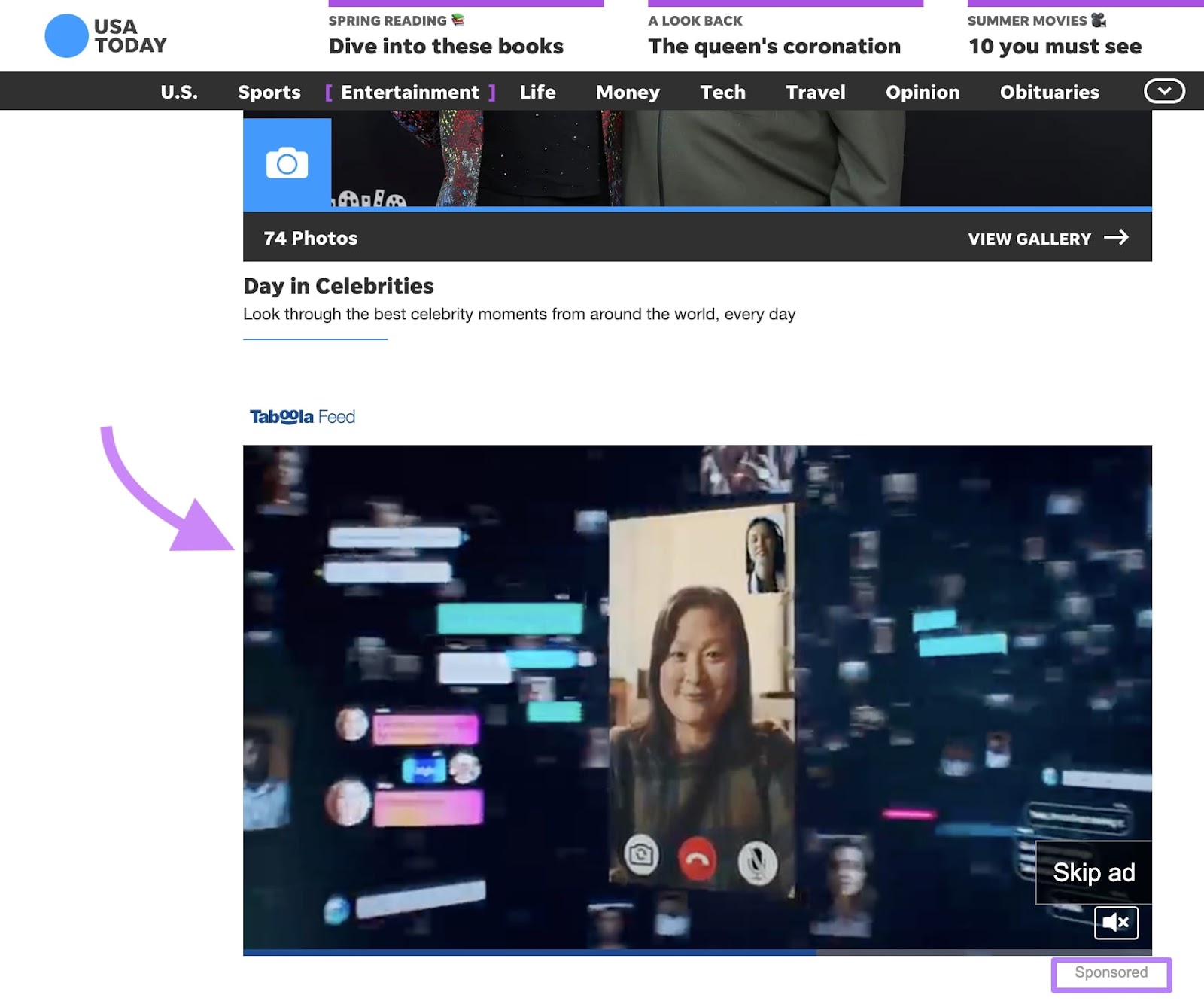Unmute the sponsored video ad
The width and height of the screenshot is (1204, 1007).
(1117, 923)
